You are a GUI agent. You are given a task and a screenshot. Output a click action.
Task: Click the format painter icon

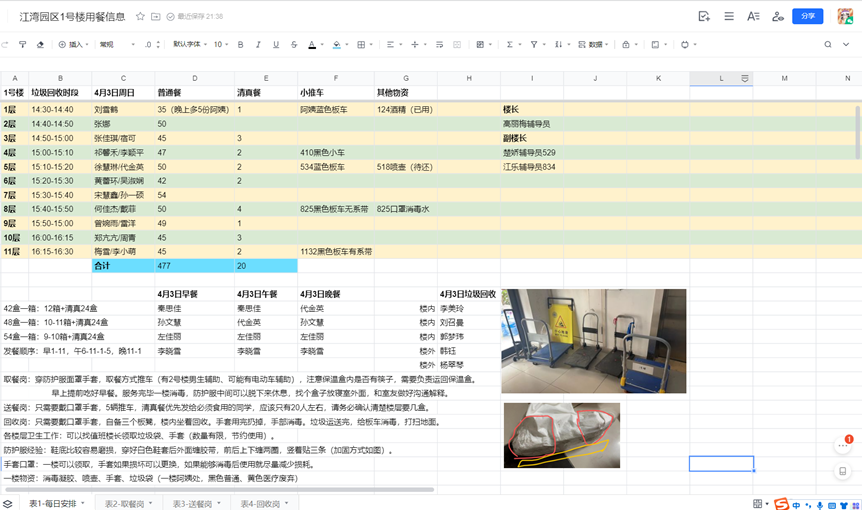pos(23,45)
